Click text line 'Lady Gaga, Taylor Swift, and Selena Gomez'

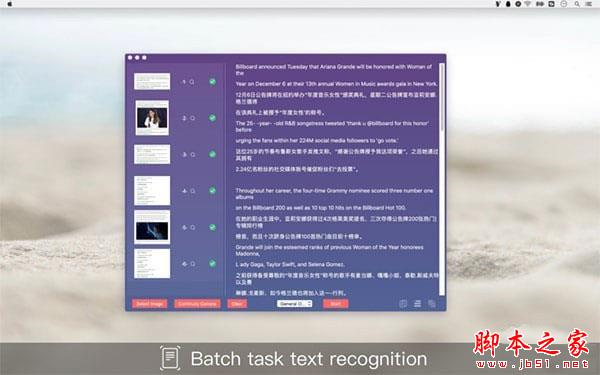pyautogui.click(x=290, y=264)
